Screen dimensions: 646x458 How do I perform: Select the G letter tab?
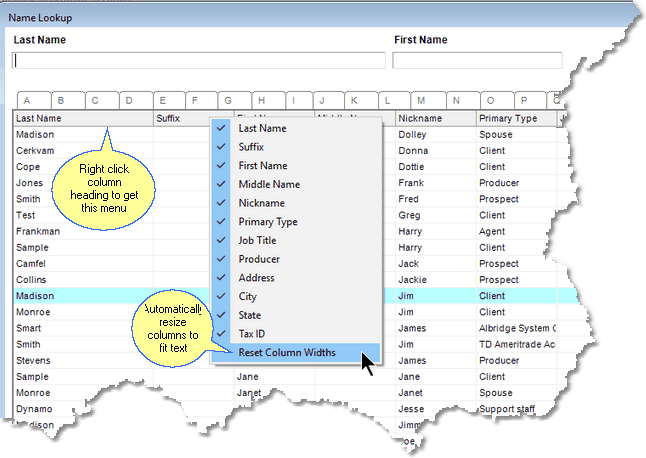[x=234, y=100]
